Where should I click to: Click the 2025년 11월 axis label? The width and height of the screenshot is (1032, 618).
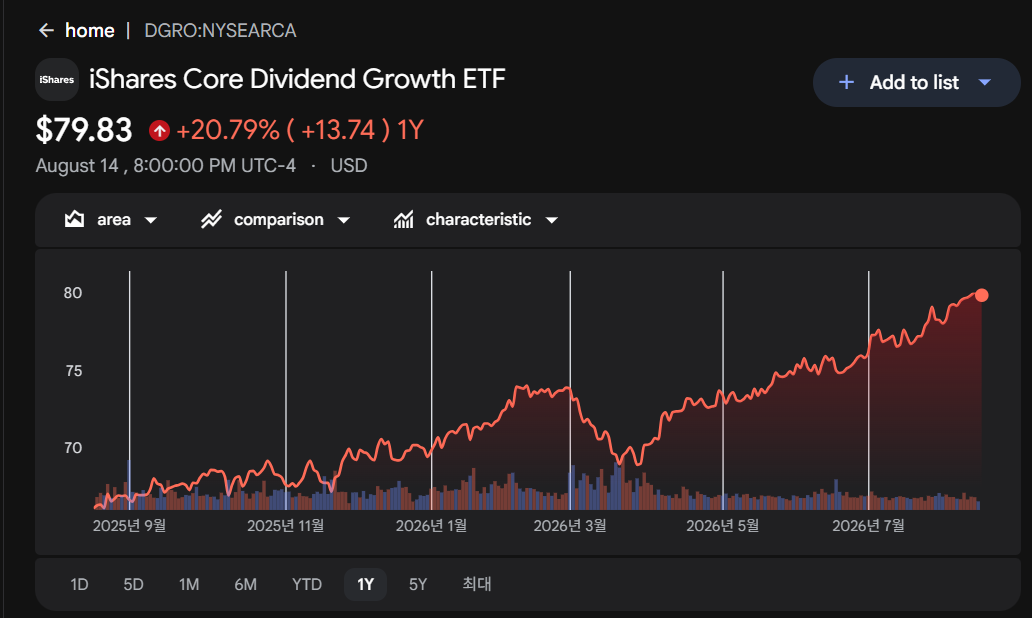pyautogui.click(x=286, y=526)
